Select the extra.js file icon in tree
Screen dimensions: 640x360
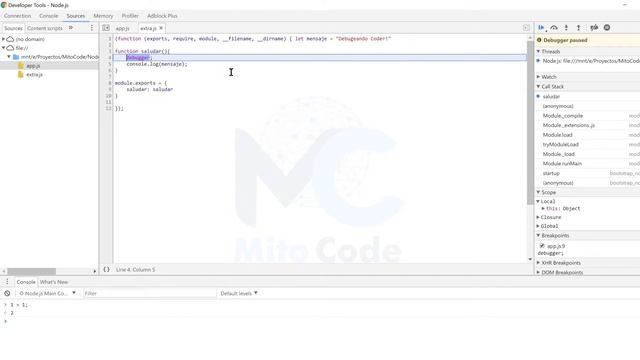pos(20,75)
